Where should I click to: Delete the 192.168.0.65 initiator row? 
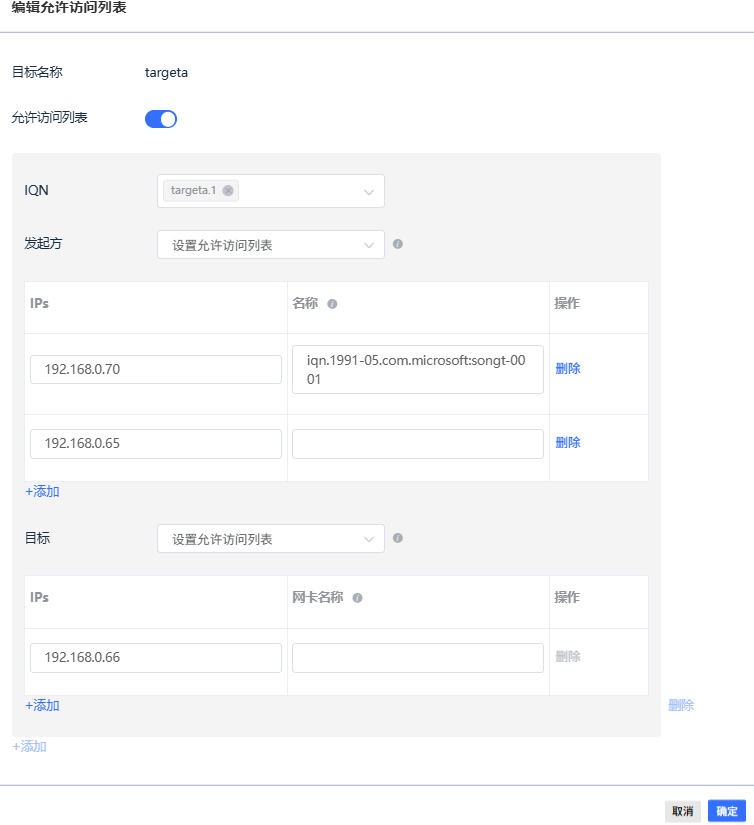point(568,443)
